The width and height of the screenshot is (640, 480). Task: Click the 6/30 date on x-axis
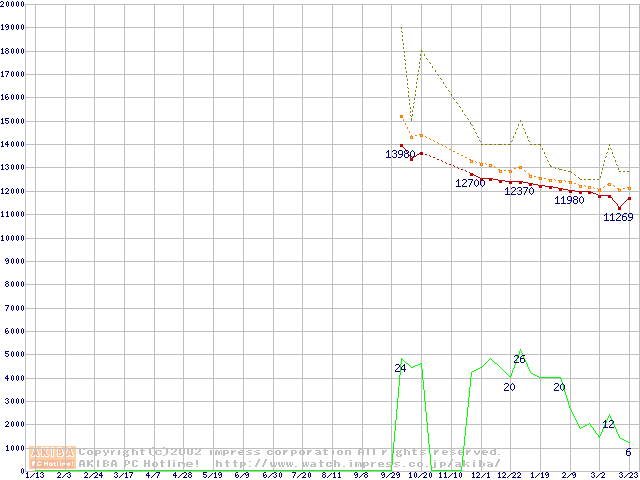point(271,475)
